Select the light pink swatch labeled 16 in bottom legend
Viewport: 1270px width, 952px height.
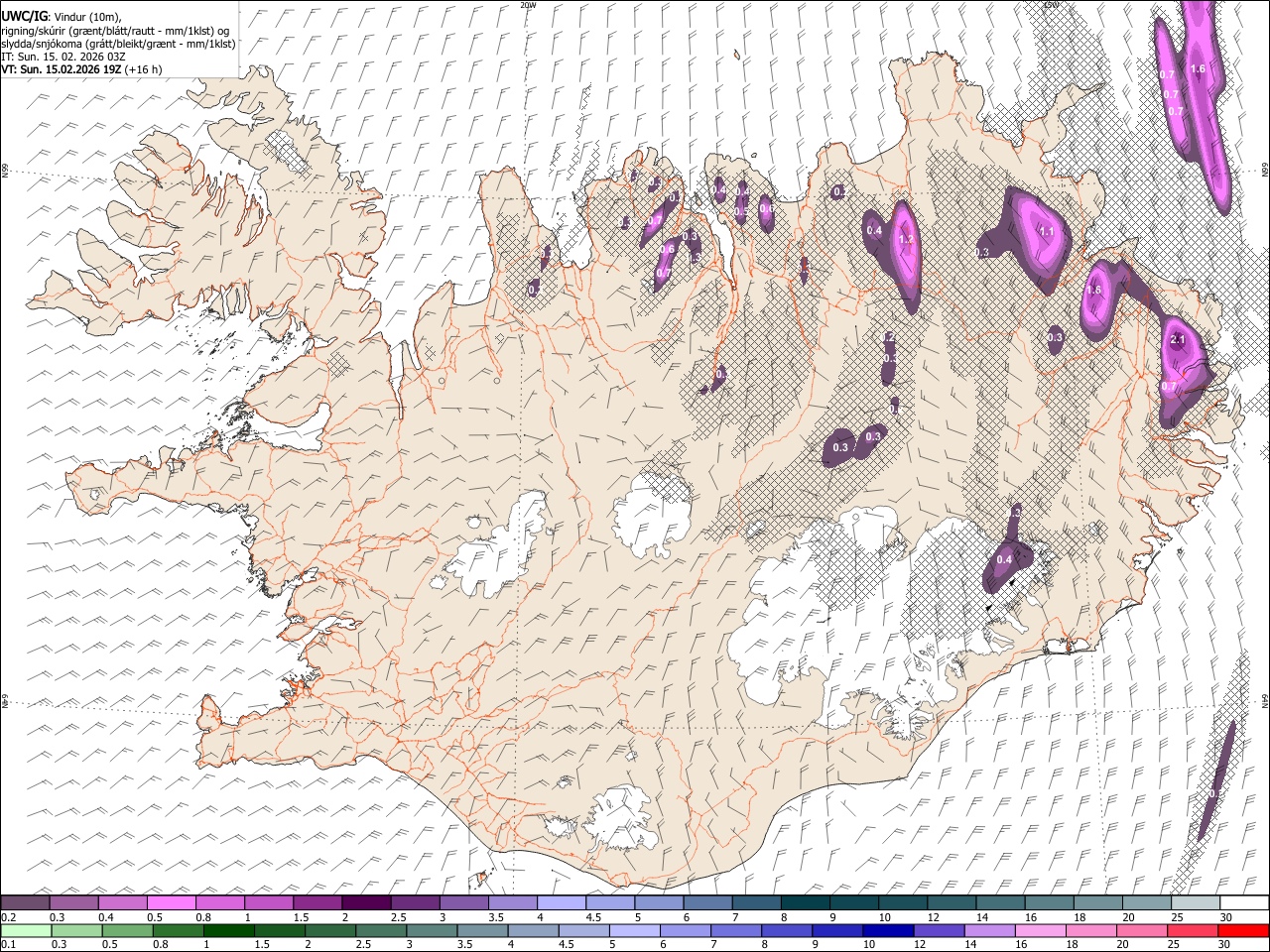click(1039, 930)
